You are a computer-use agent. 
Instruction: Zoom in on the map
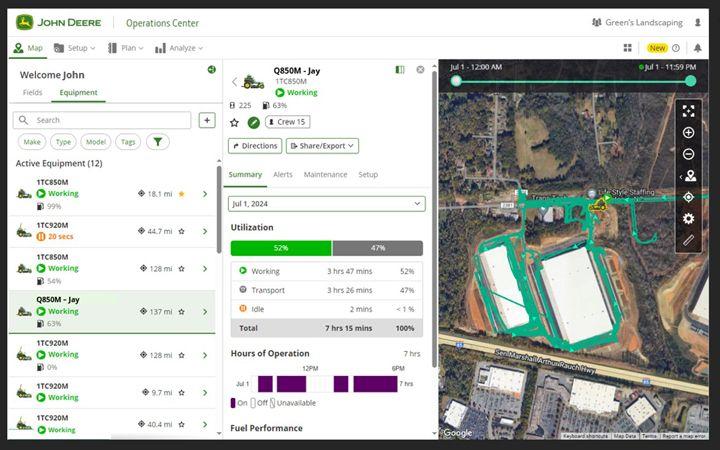(x=688, y=133)
